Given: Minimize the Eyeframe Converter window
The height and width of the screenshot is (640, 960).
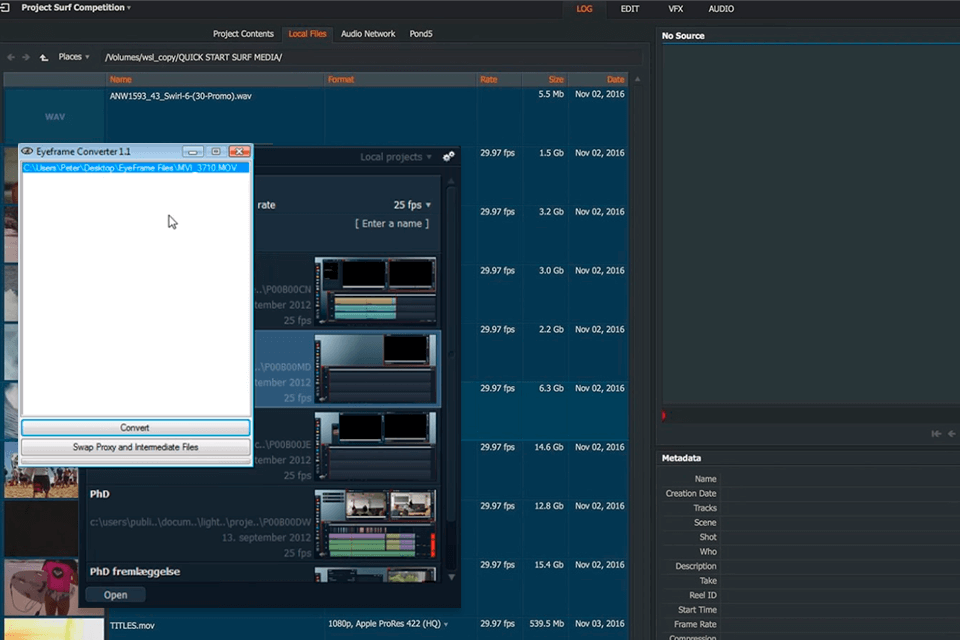Looking at the screenshot, I should click(x=192, y=151).
